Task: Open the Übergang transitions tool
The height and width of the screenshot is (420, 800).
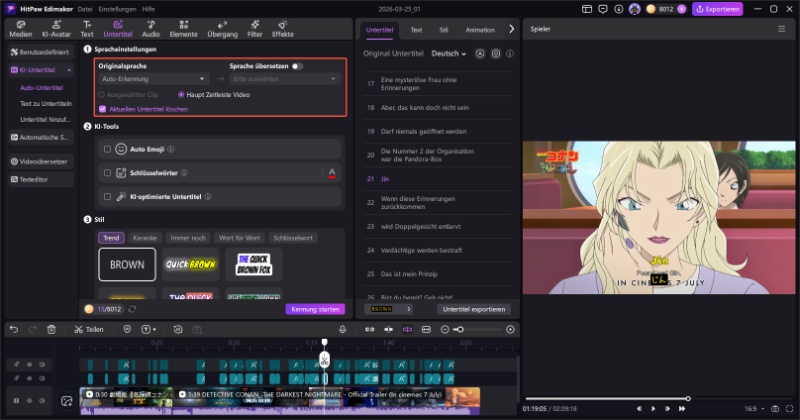Action: (x=222, y=29)
